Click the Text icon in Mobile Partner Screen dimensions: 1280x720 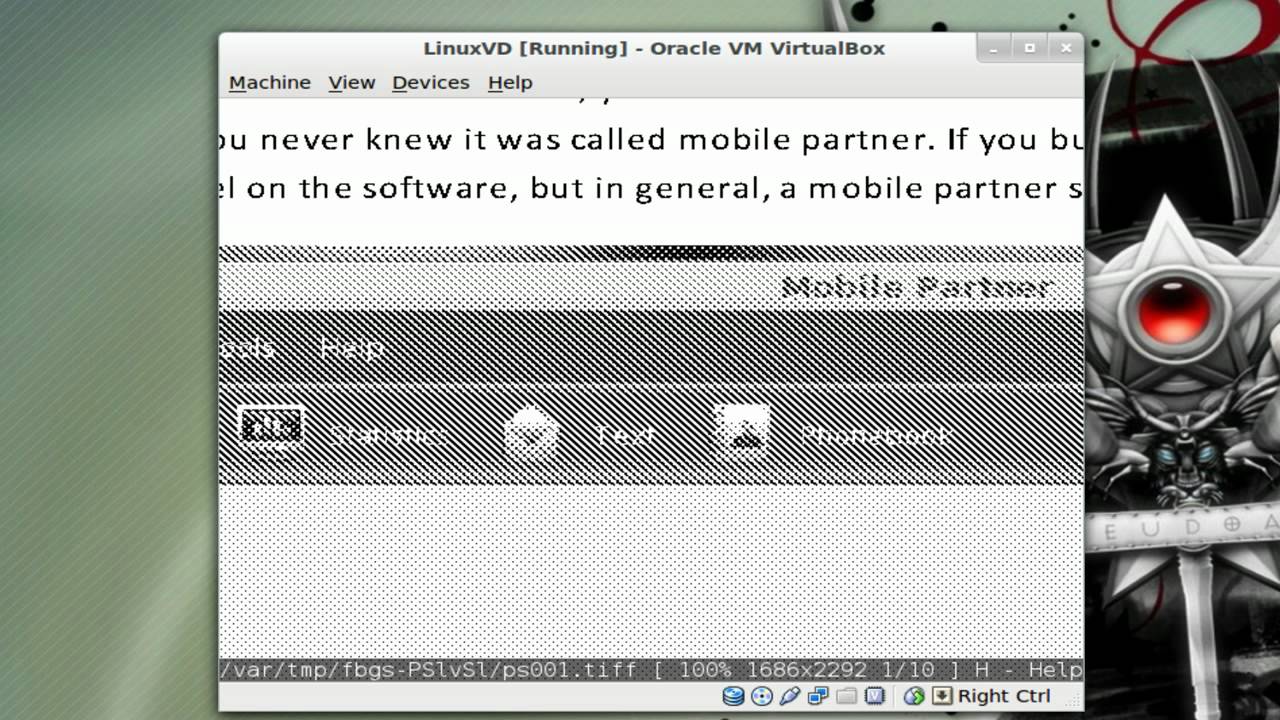click(x=530, y=432)
